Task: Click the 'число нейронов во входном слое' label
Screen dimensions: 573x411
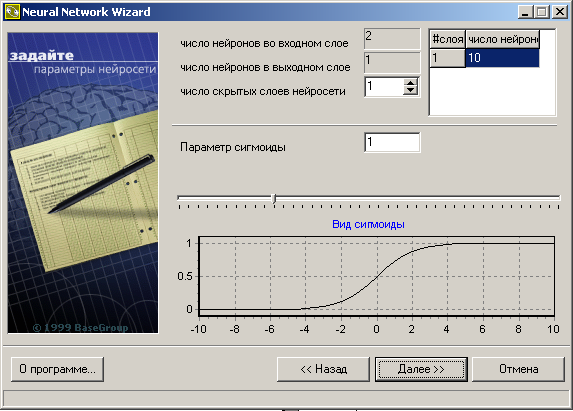Action: pyautogui.click(x=264, y=43)
